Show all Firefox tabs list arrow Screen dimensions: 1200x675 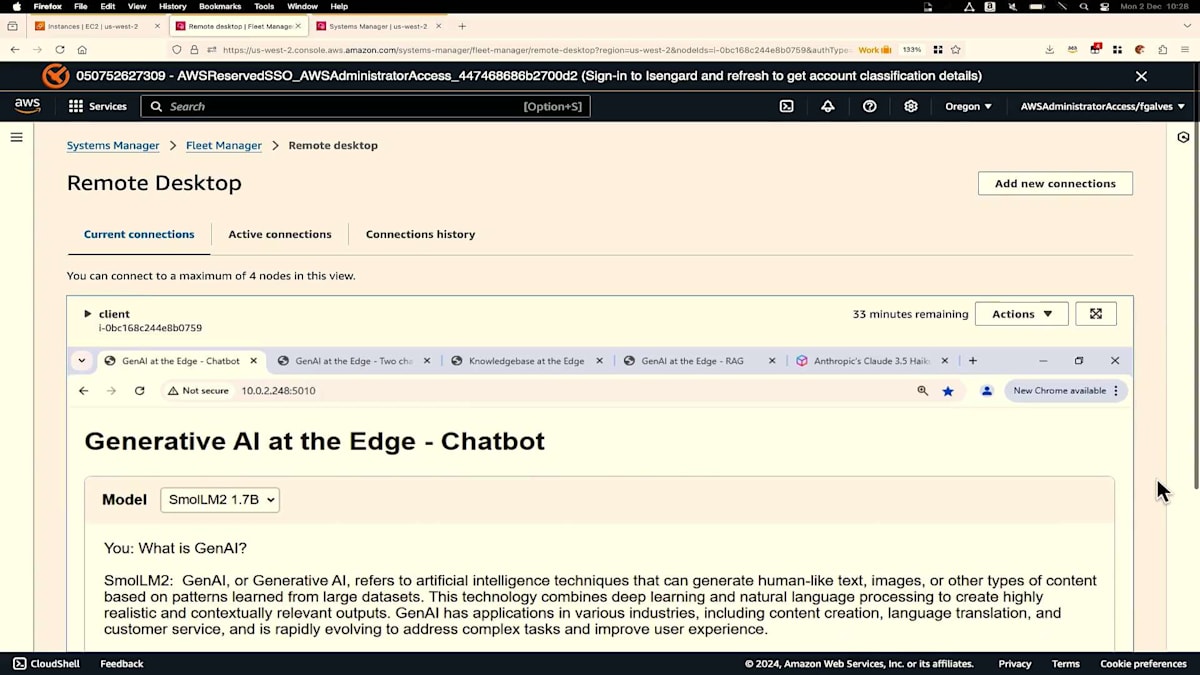1187,26
